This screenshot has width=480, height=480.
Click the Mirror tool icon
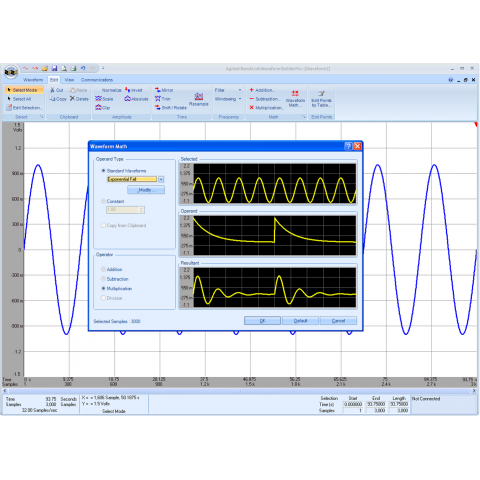158,90
